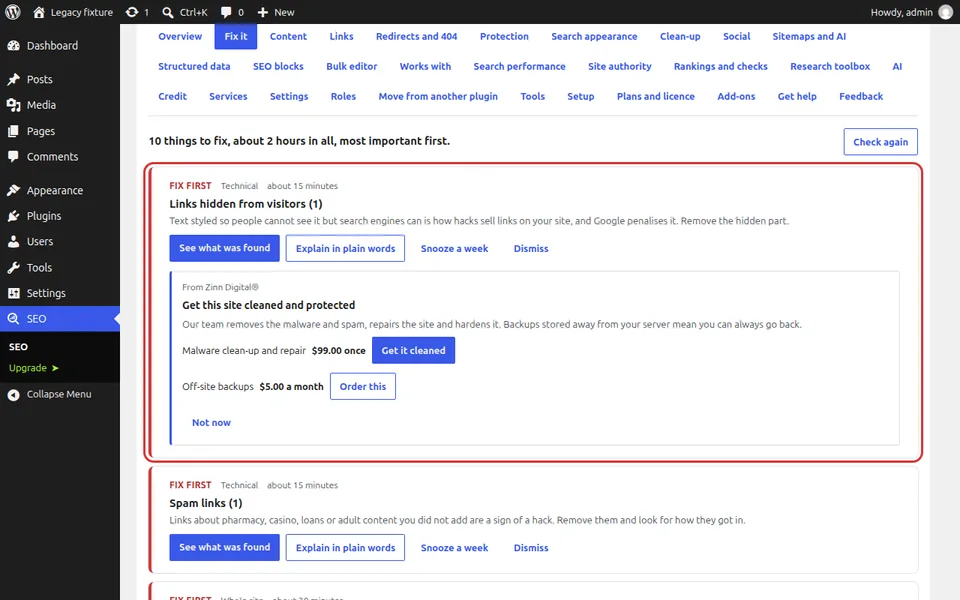This screenshot has height=600, width=960.
Task: Open the New content dropdown
Action: point(276,12)
